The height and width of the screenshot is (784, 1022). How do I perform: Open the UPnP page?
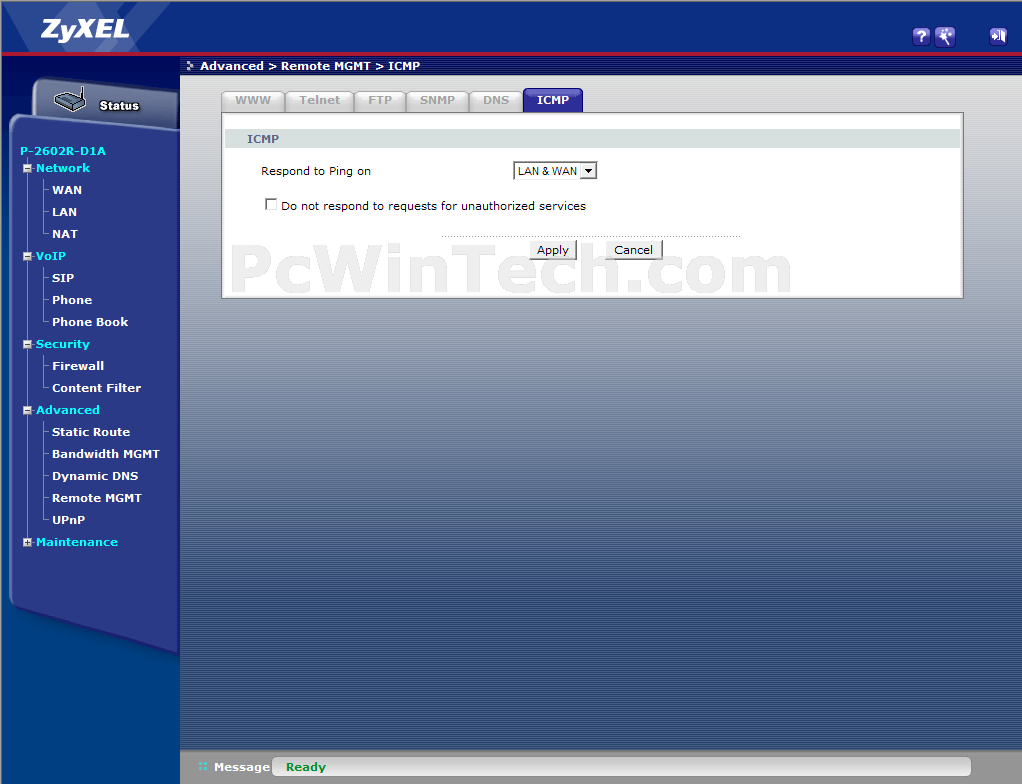[x=68, y=520]
